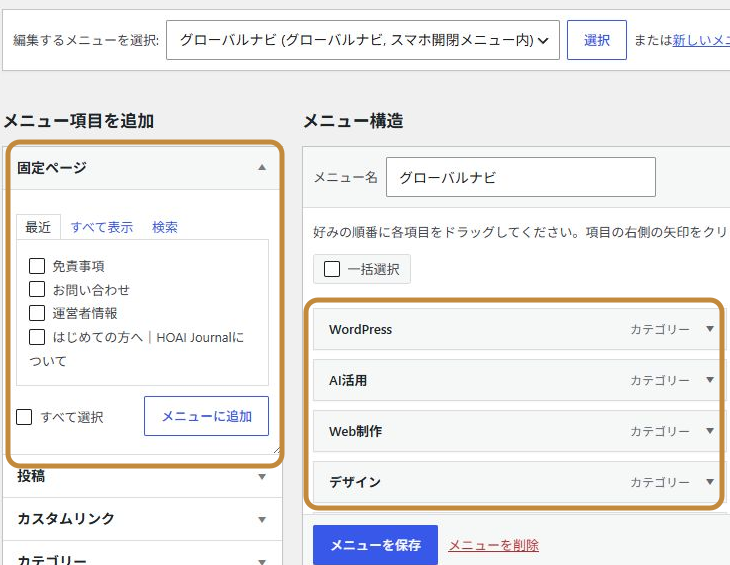Viewport: 730px width, 565px height.
Task: Click the メニューに追加 button
Action: pos(206,416)
